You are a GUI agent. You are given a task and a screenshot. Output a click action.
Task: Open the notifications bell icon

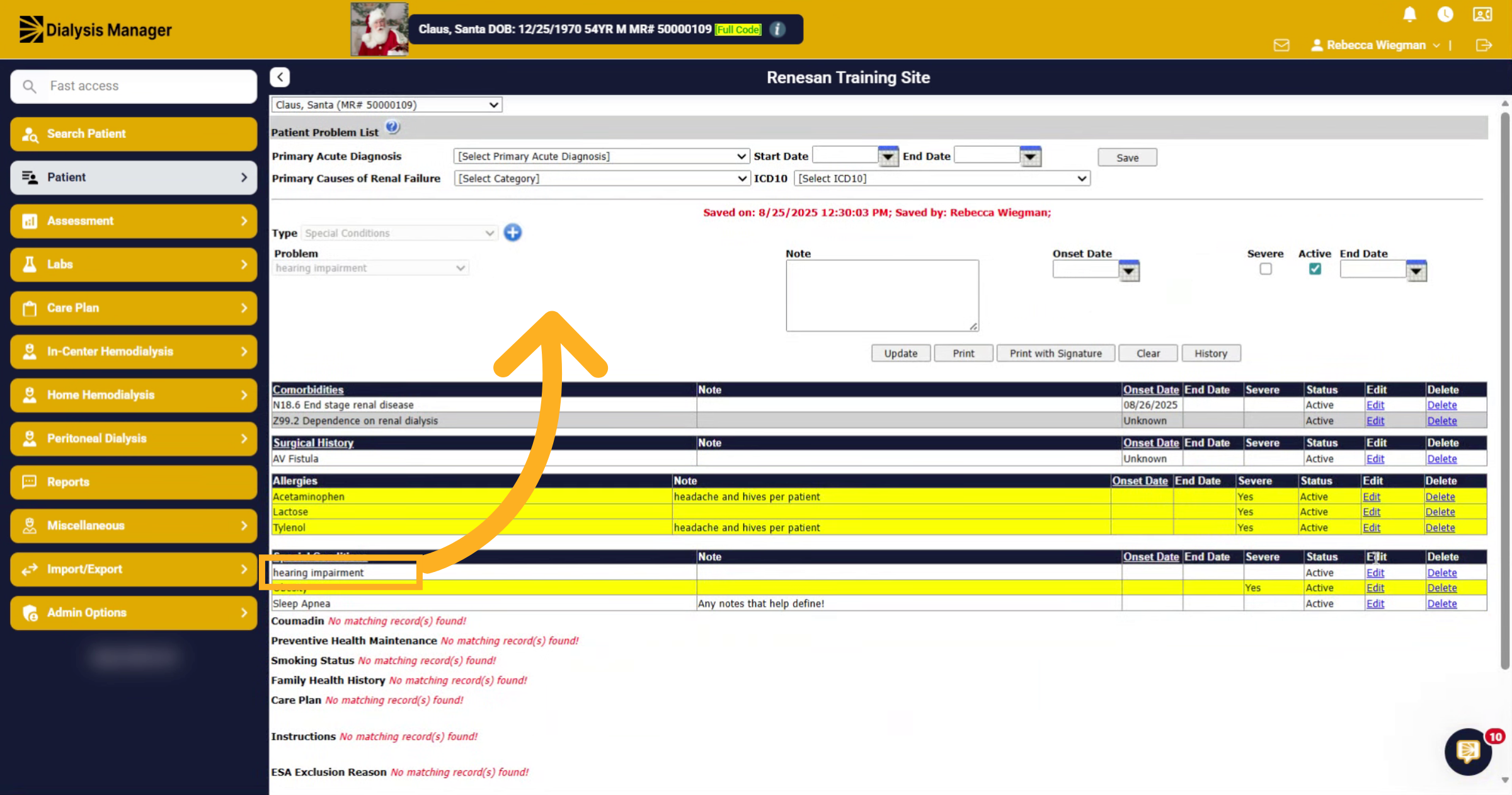[x=1410, y=14]
